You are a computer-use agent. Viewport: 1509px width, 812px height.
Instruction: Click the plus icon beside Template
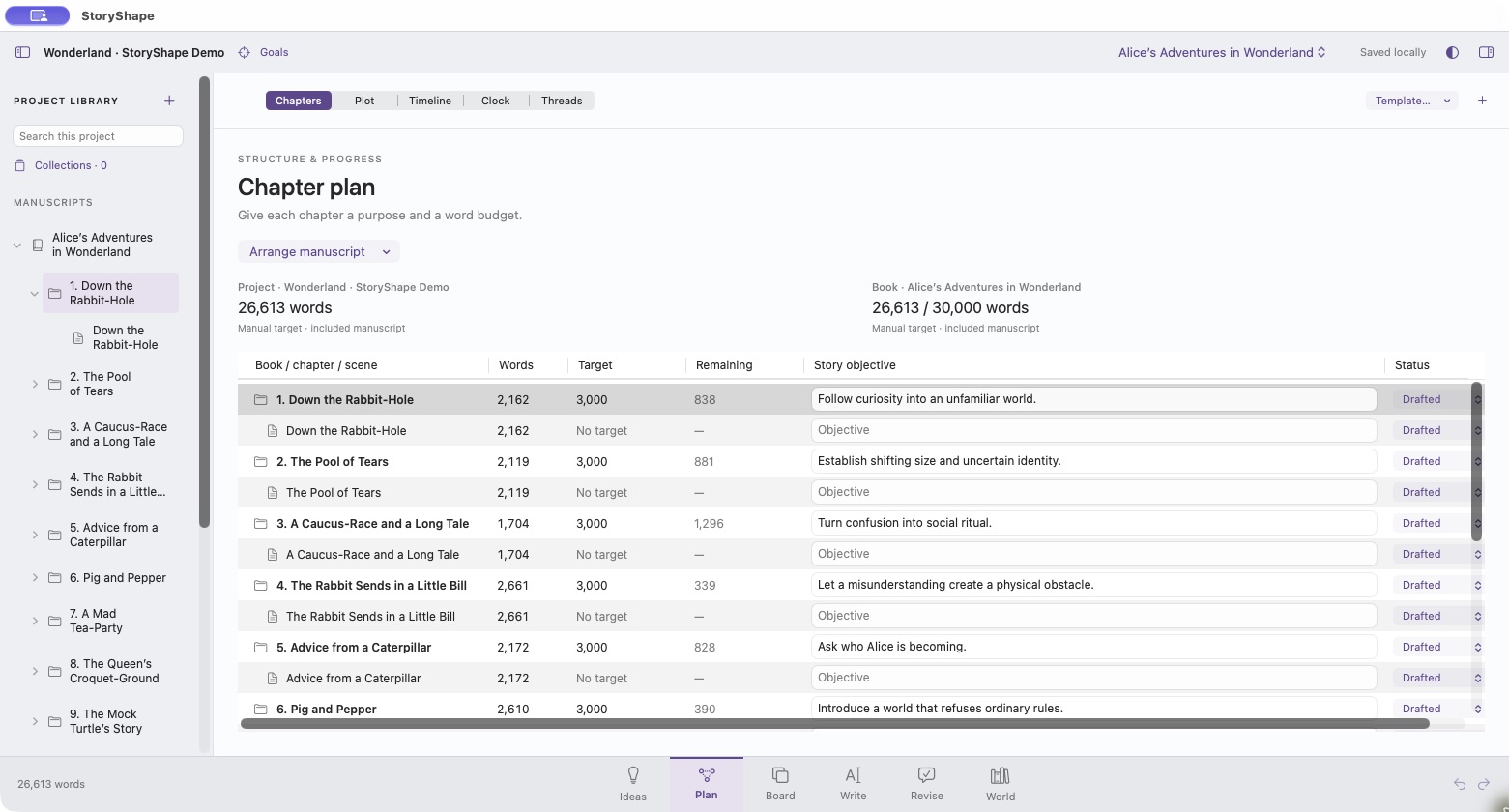click(x=1482, y=101)
